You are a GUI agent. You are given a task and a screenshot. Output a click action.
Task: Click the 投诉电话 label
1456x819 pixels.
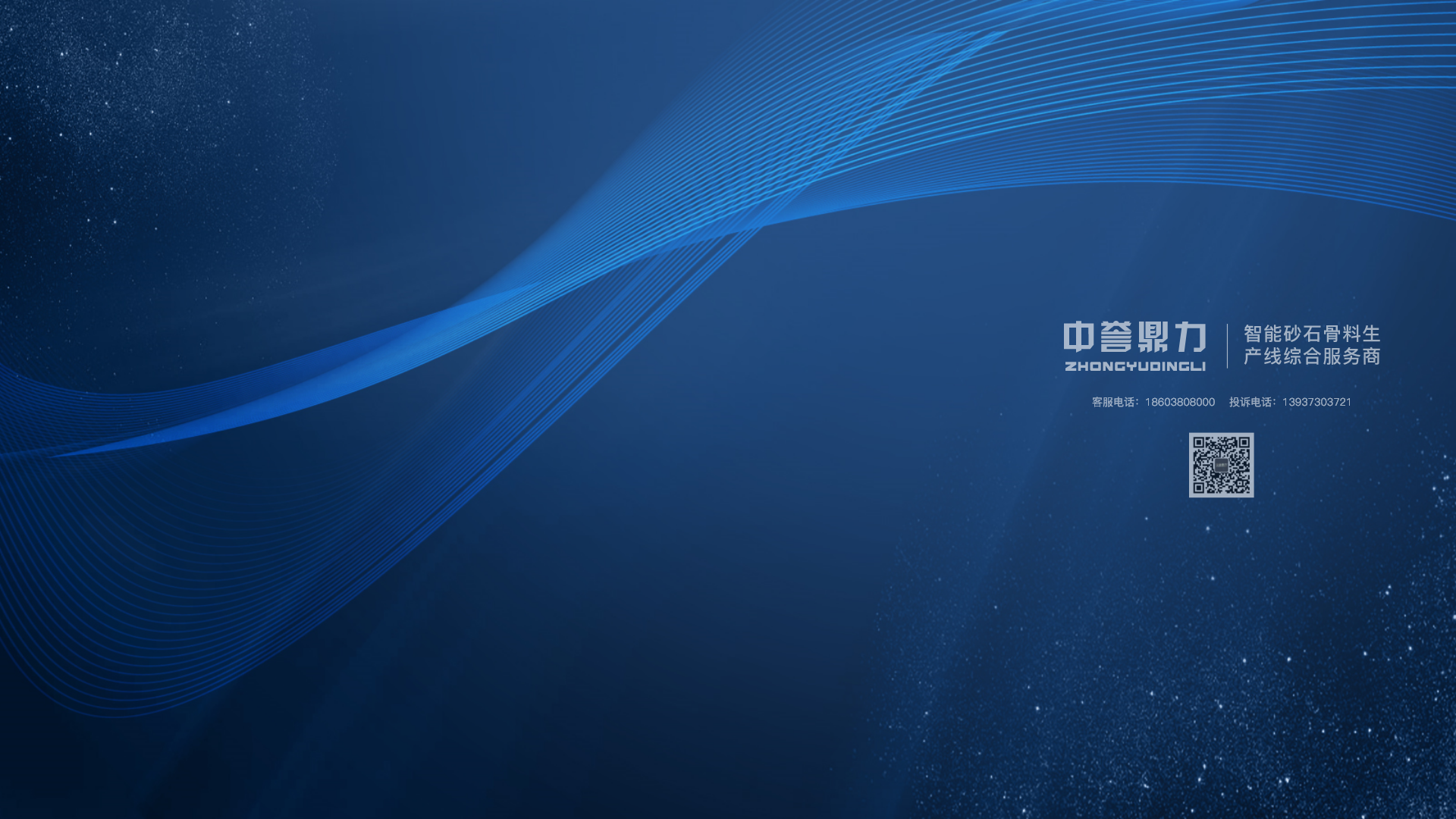1250,402
